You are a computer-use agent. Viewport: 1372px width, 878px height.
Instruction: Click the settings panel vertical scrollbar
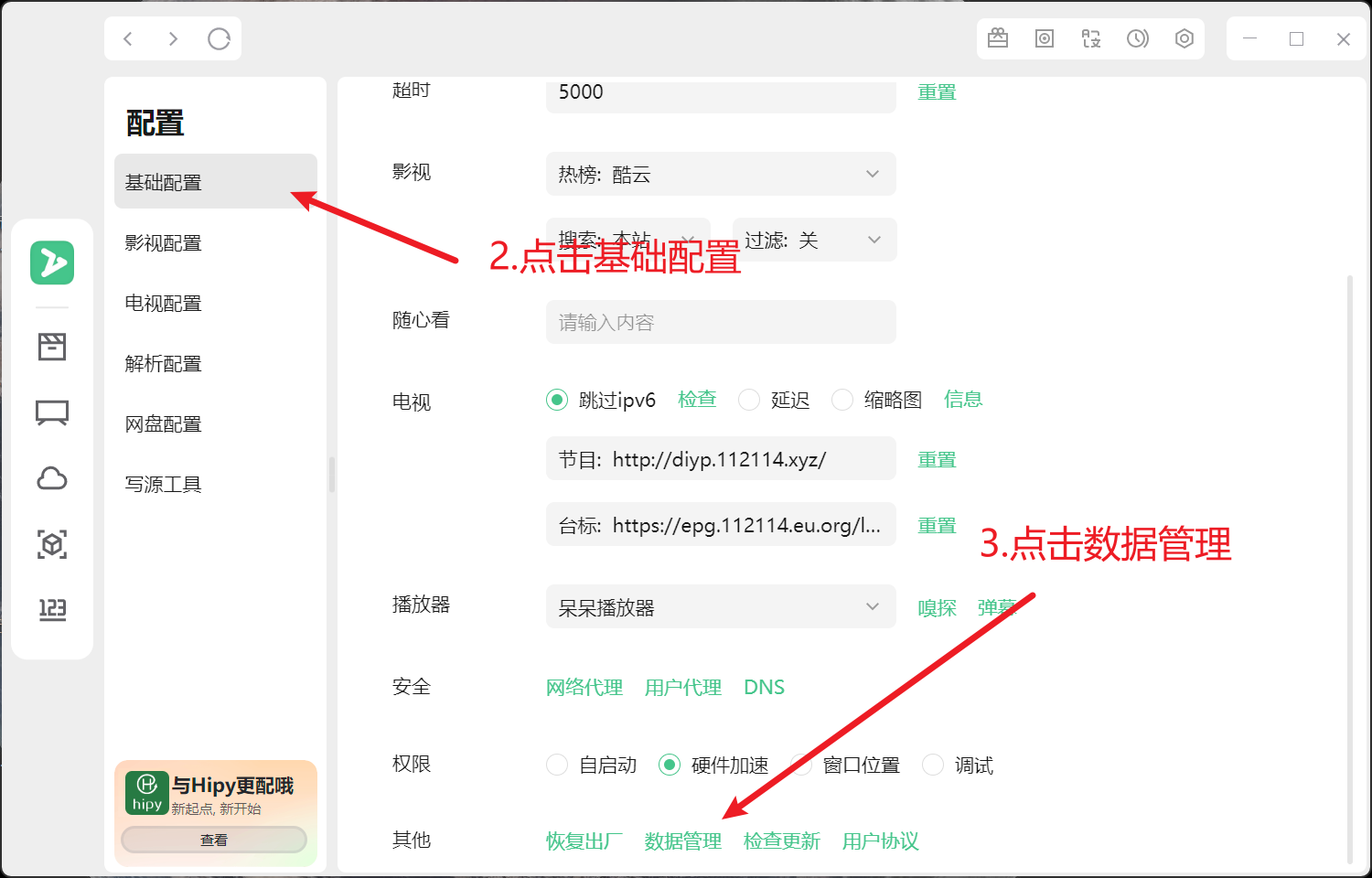[1350, 568]
